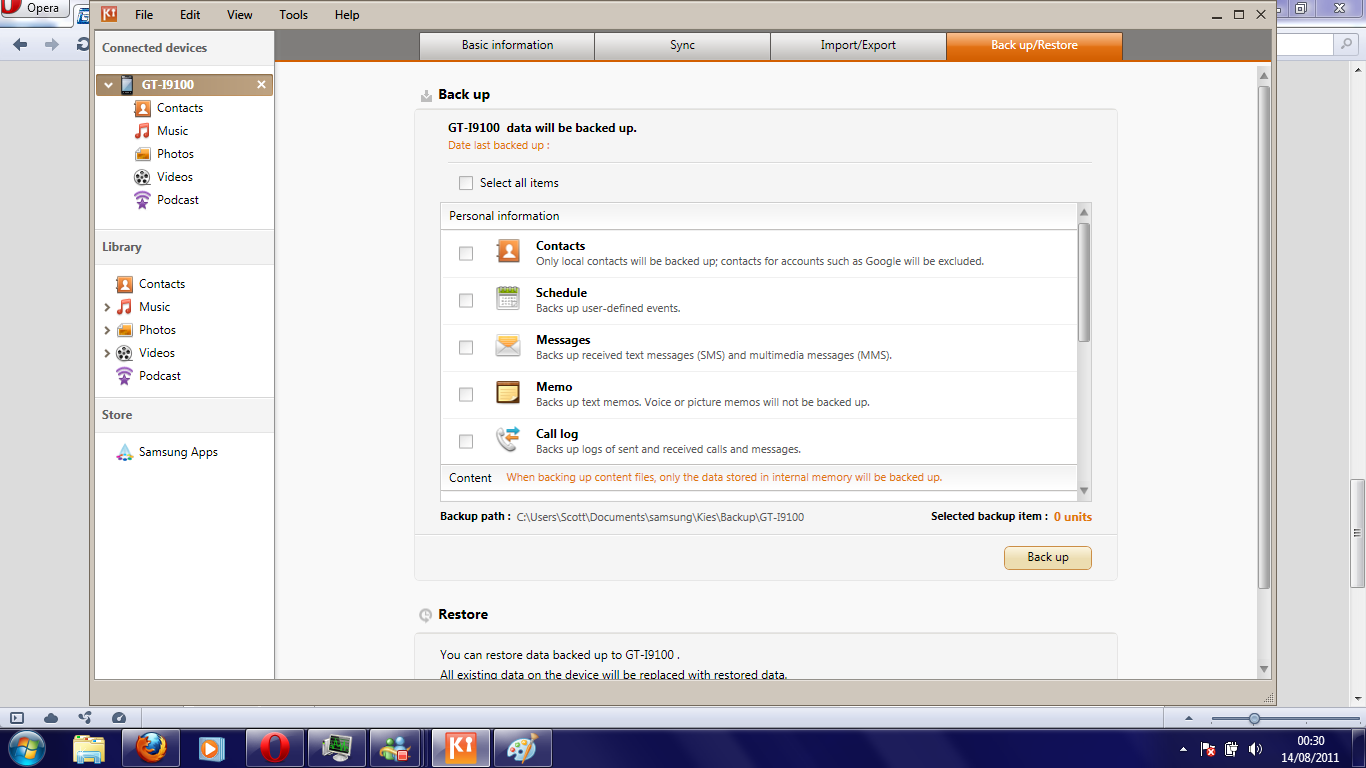This screenshot has width=1366, height=768.
Task: Open Library Photos icon
Action: pyautogui.click(x=124, y=330)
